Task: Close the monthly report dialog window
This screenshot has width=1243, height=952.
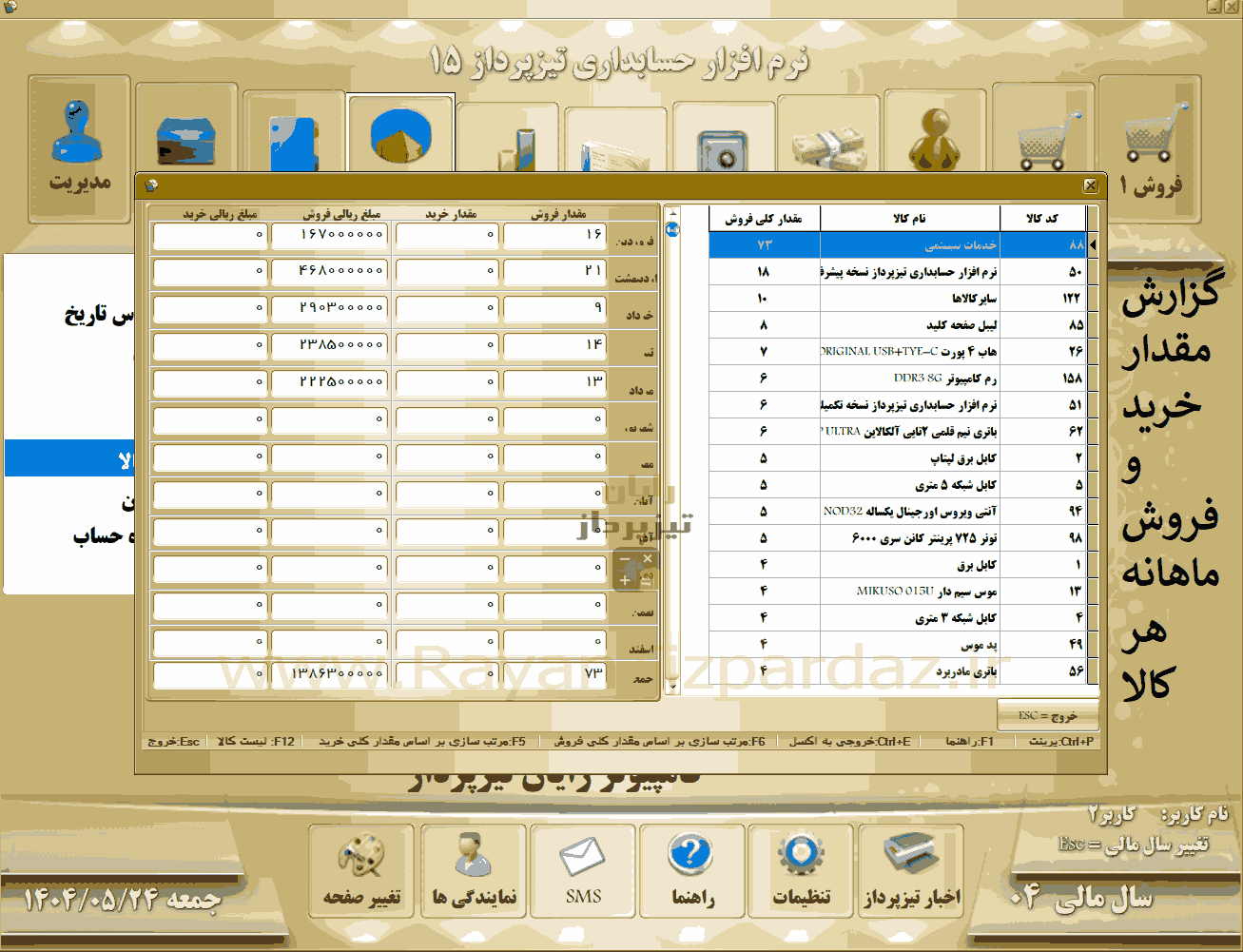Action: point(1090,185)
